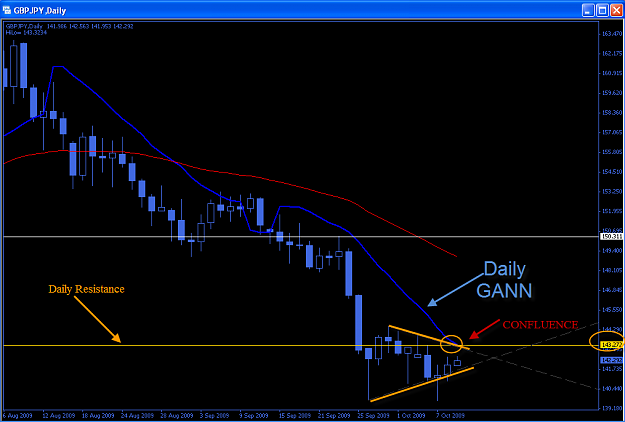Screen dimensions: 625x422
Task: Select the HiLo= 143.3234 indicator readout
Action: pos(26,33)
